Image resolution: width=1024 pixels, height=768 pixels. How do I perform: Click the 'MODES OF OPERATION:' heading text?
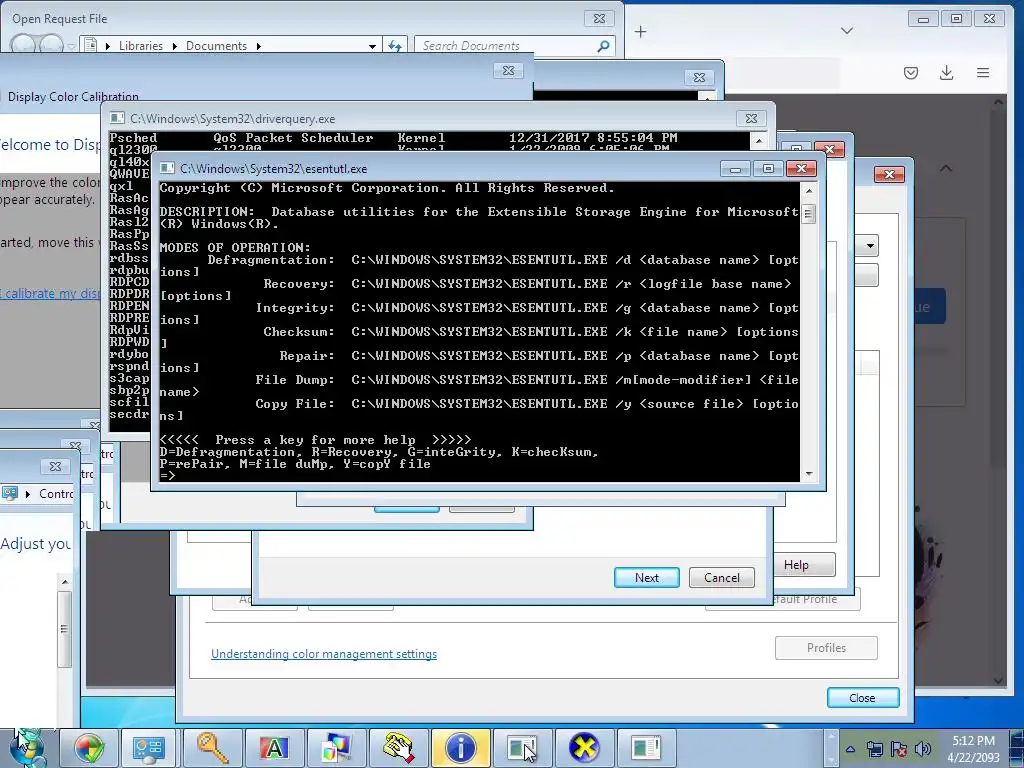pos(235,248)
